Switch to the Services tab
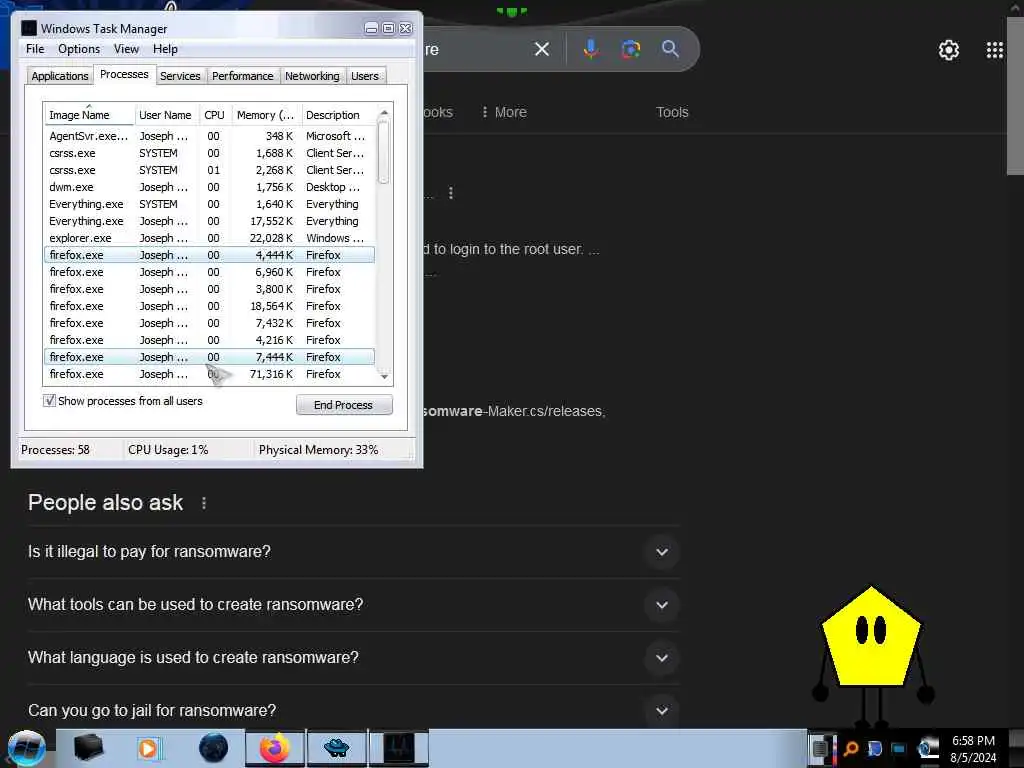This screenshot has height=768, width=1024. coord(180,76)
